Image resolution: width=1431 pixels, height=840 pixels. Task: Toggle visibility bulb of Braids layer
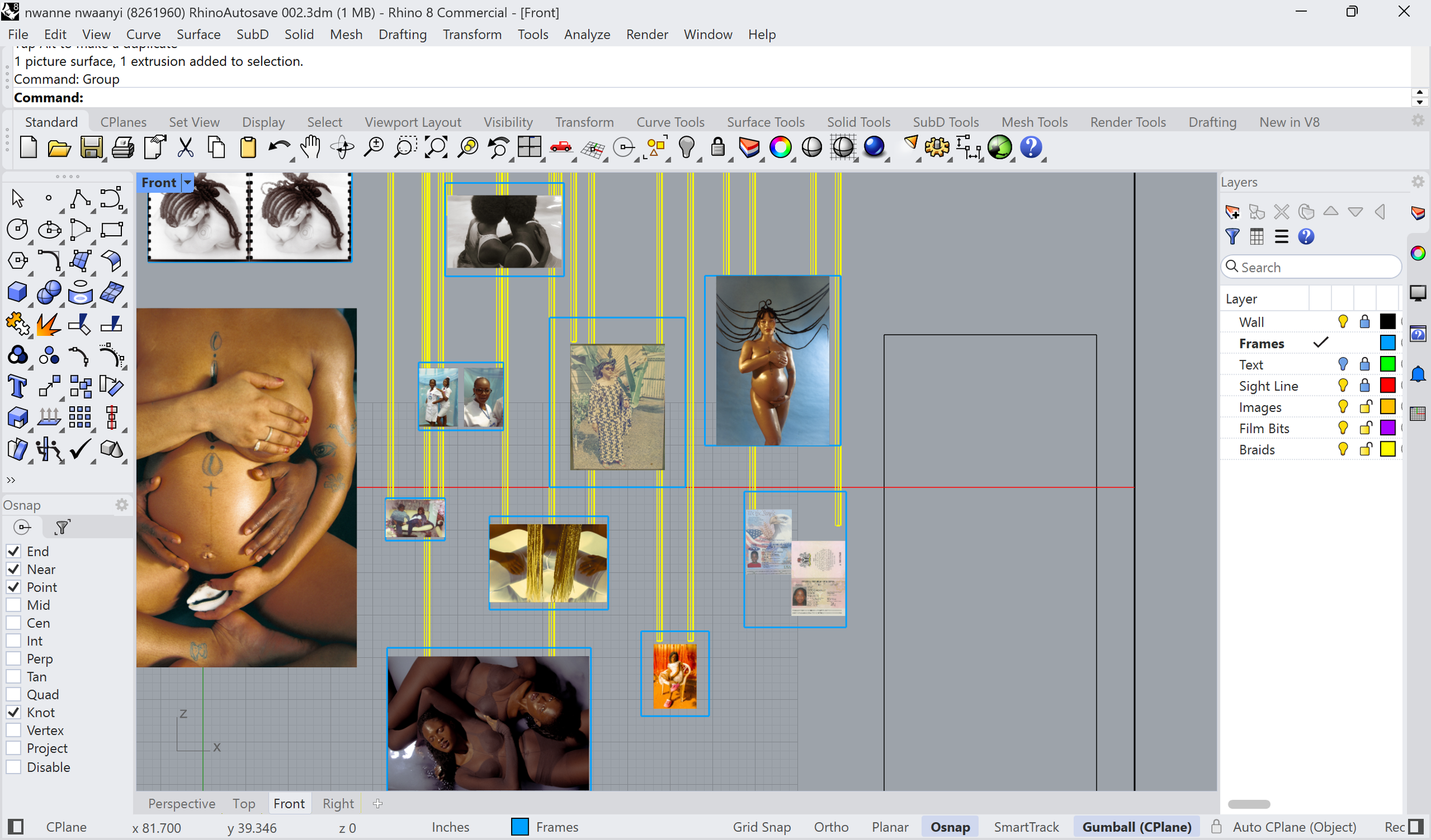[x=1343, y=449]
